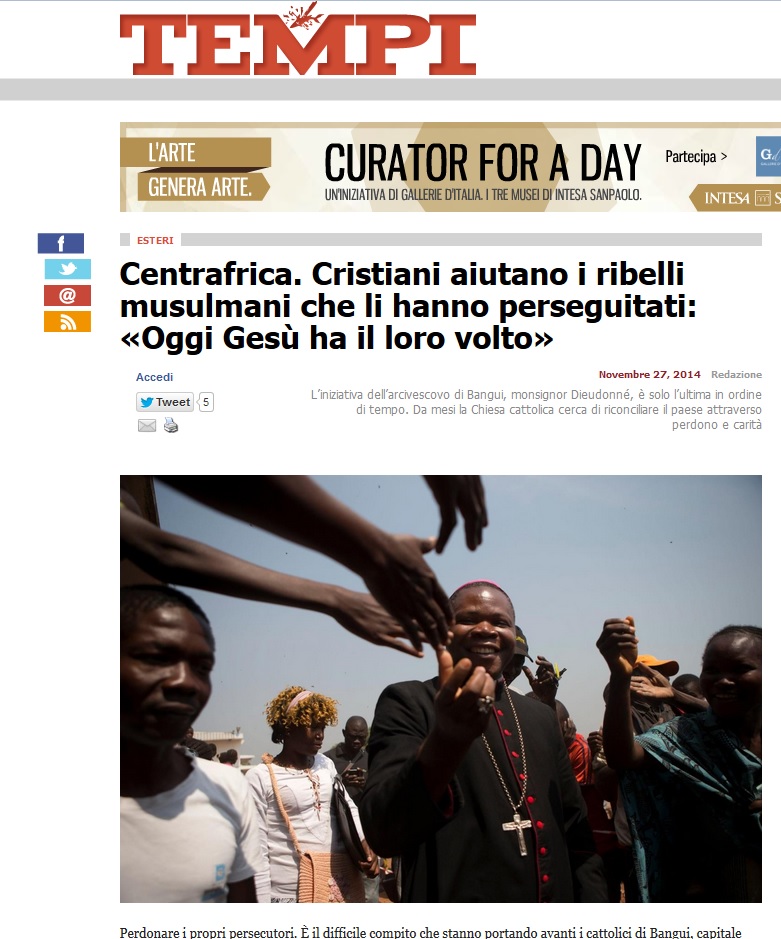Open the orange RSS feed icon
Image resolution: width=781 pixels, height=939 pixels.
(67, 322)
